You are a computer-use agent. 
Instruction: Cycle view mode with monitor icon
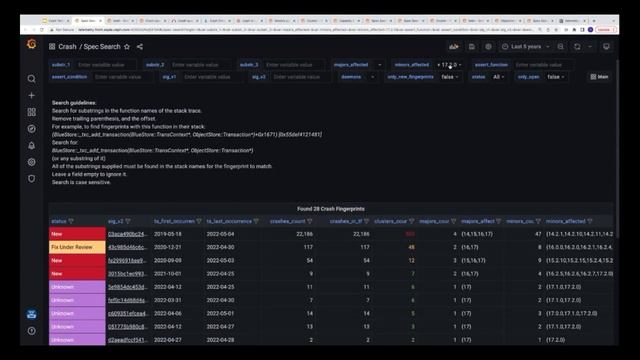(606, 47)
